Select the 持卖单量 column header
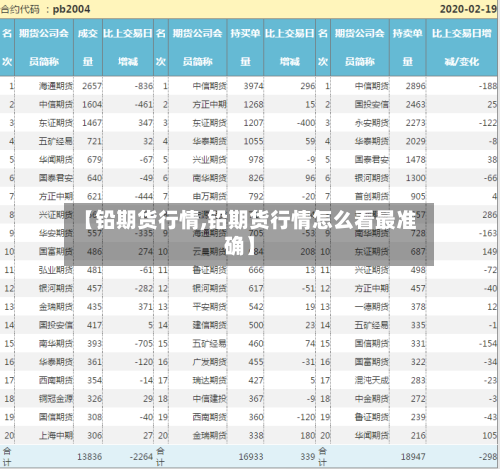 (x=408, y=47)
